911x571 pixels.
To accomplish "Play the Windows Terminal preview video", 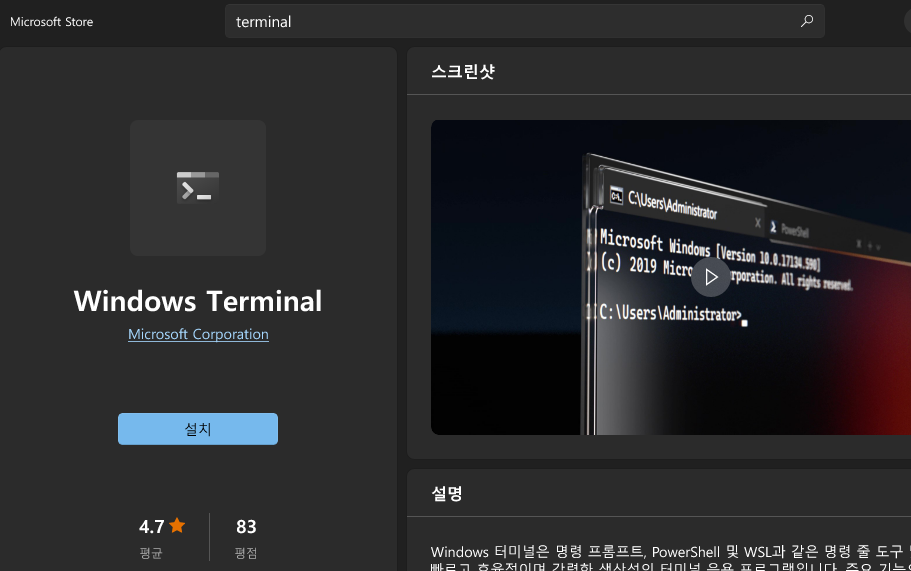I will coord(711,277).
